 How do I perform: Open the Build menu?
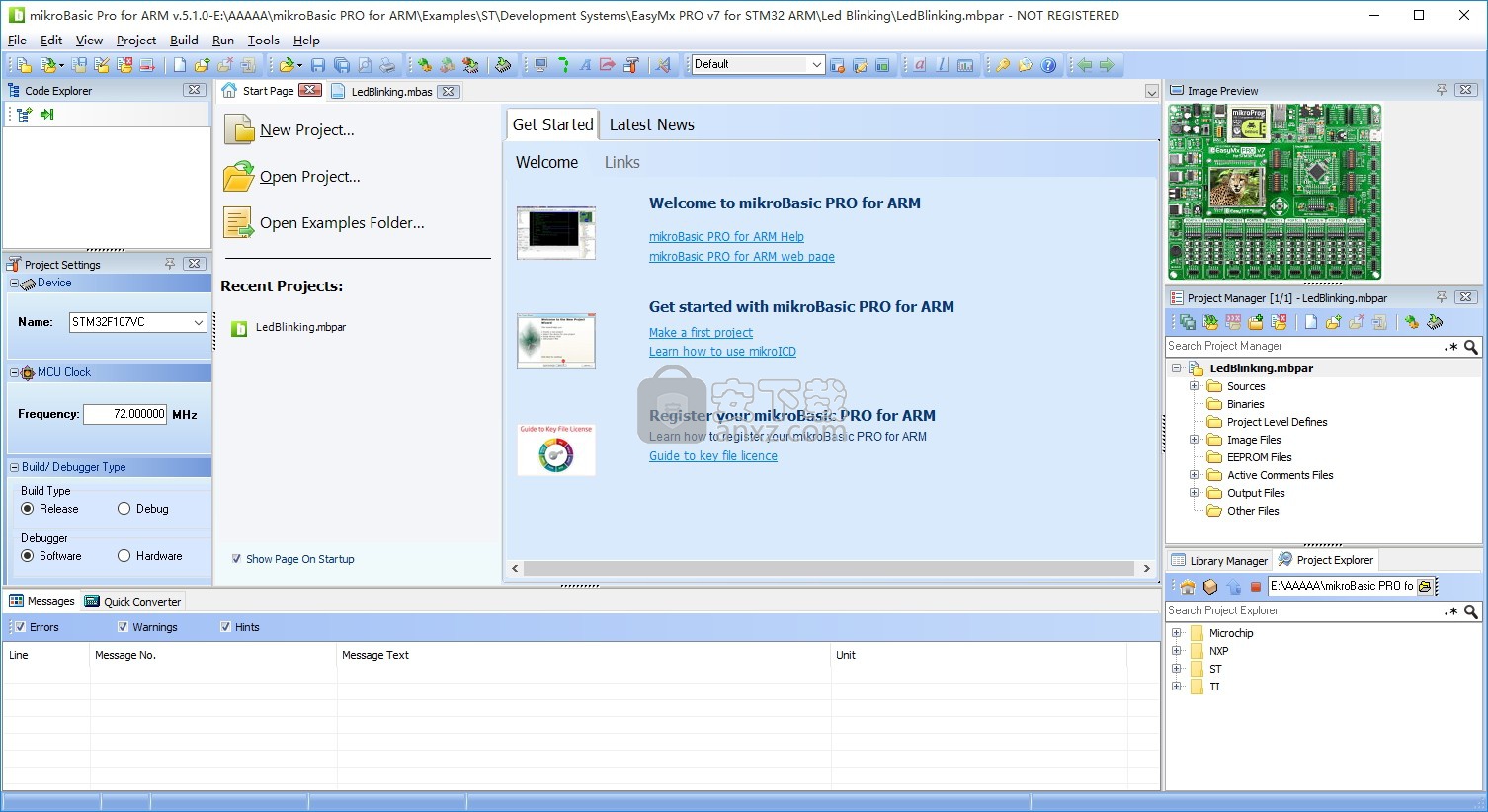[x=184, y=41]
